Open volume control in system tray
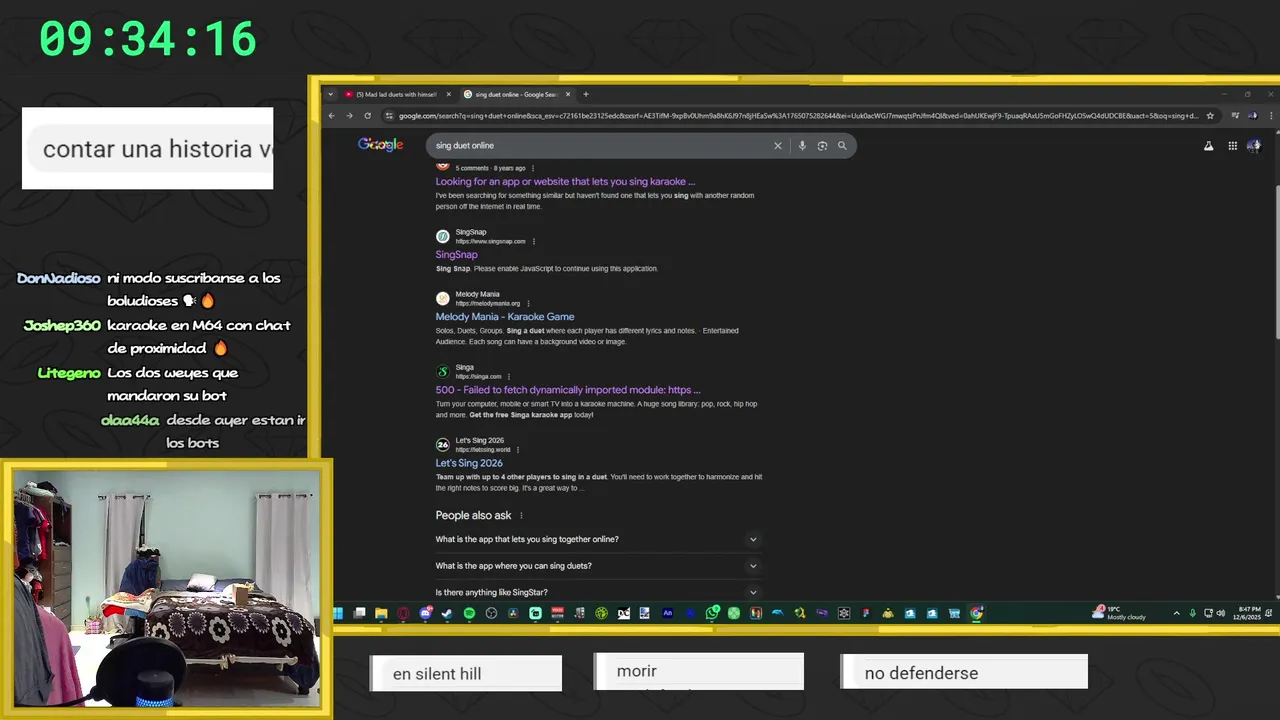1280x720 pixels. [x=1220, y=613]
